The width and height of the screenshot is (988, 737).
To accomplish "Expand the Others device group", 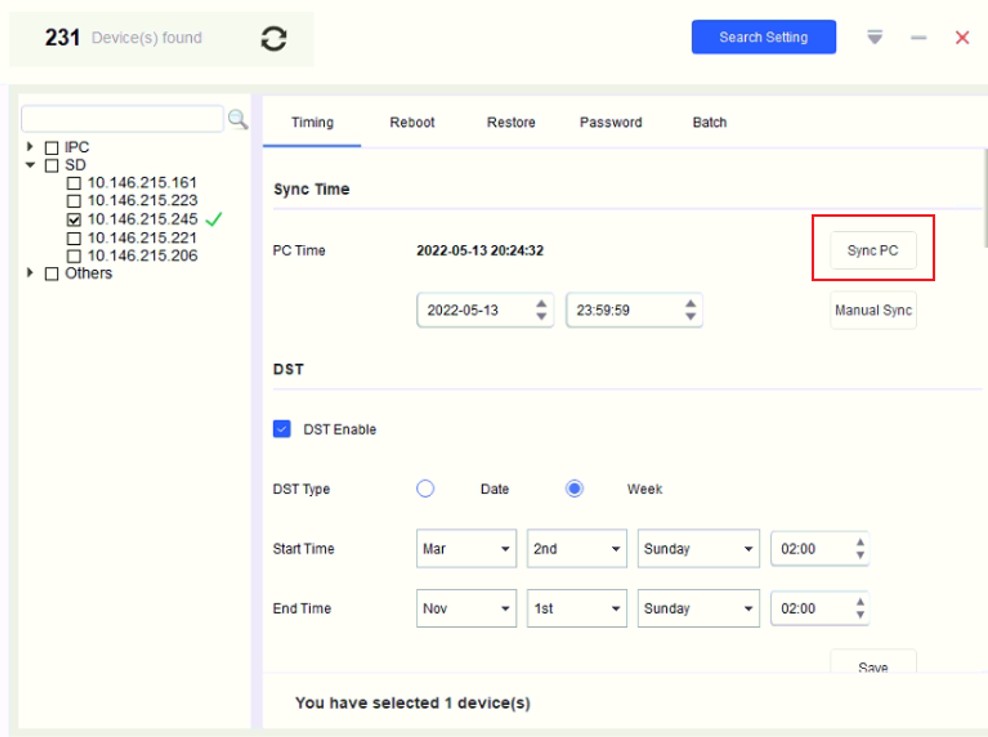I will [31, 273].
